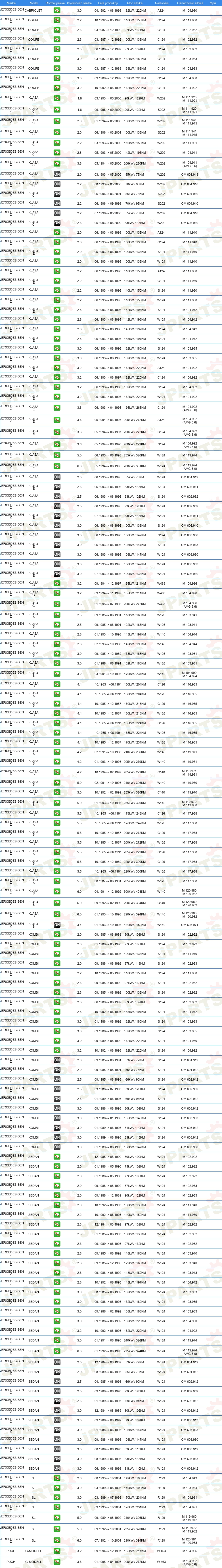Click the PB icon in the SL M 104.981 row
The width and height of the screenshot is (222, 1568).
(56, 1498)
